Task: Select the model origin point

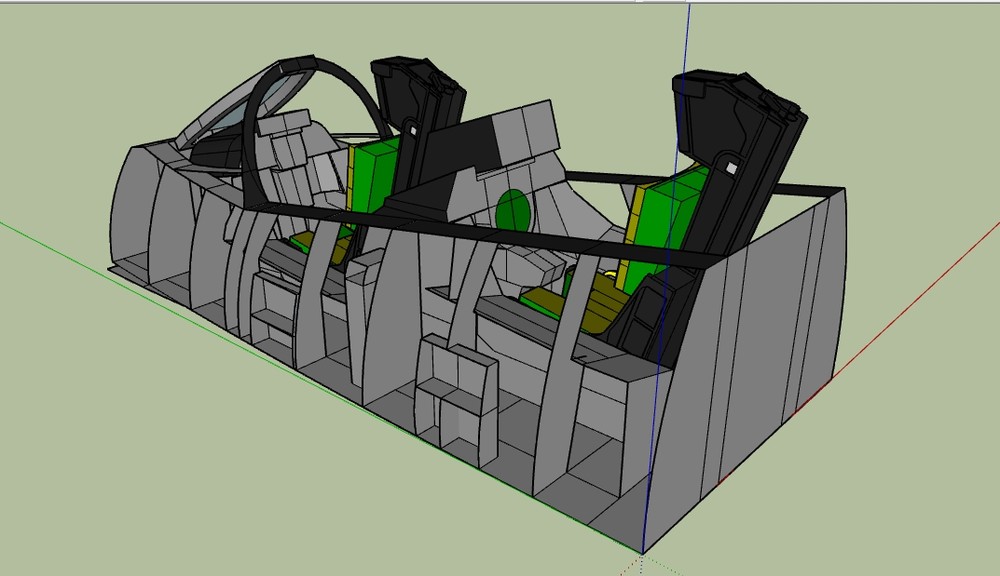Action: [643, 552]
